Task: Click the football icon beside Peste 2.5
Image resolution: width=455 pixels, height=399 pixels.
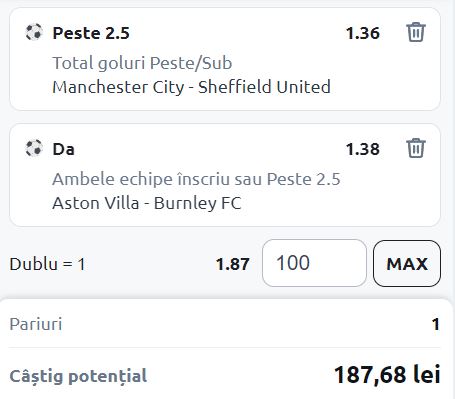Action: 34,32
